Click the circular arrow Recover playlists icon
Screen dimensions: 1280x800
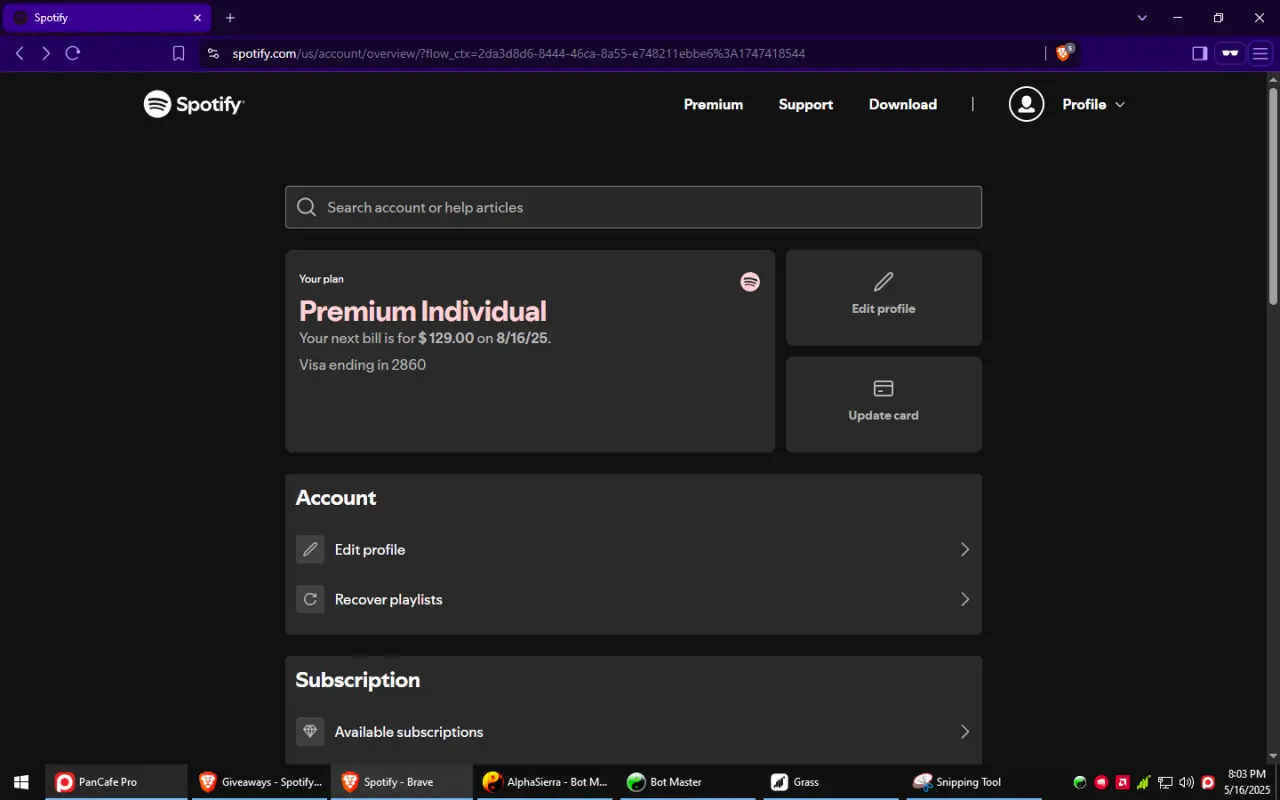point(310,599)
